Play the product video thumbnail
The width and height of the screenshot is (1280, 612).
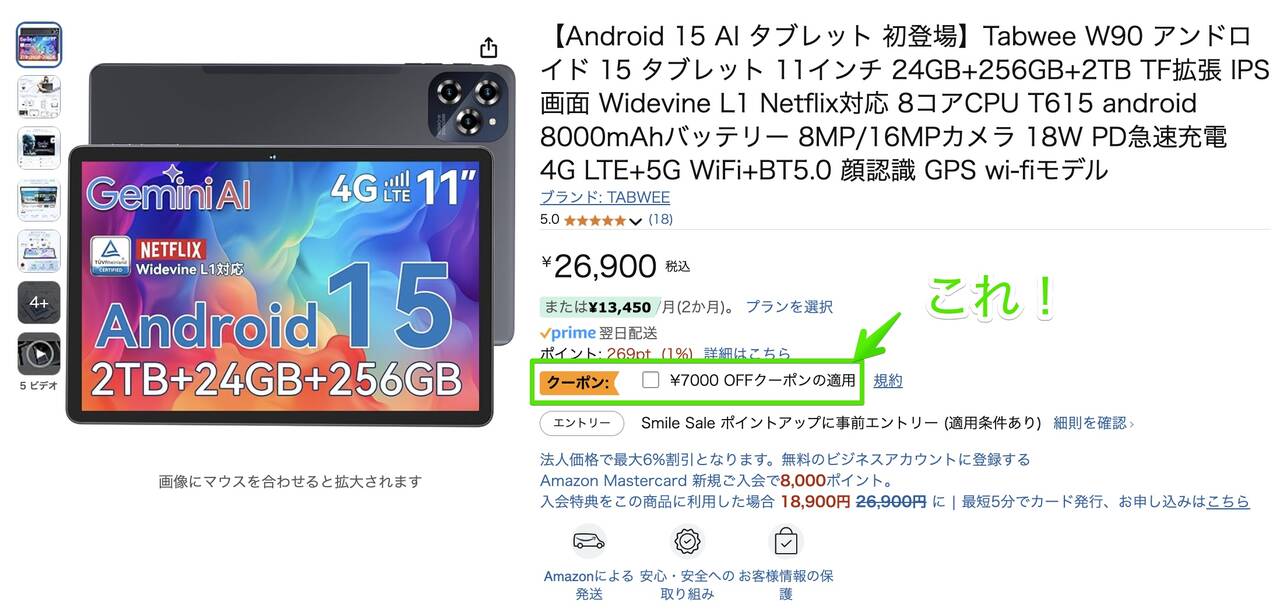point(39,354)
